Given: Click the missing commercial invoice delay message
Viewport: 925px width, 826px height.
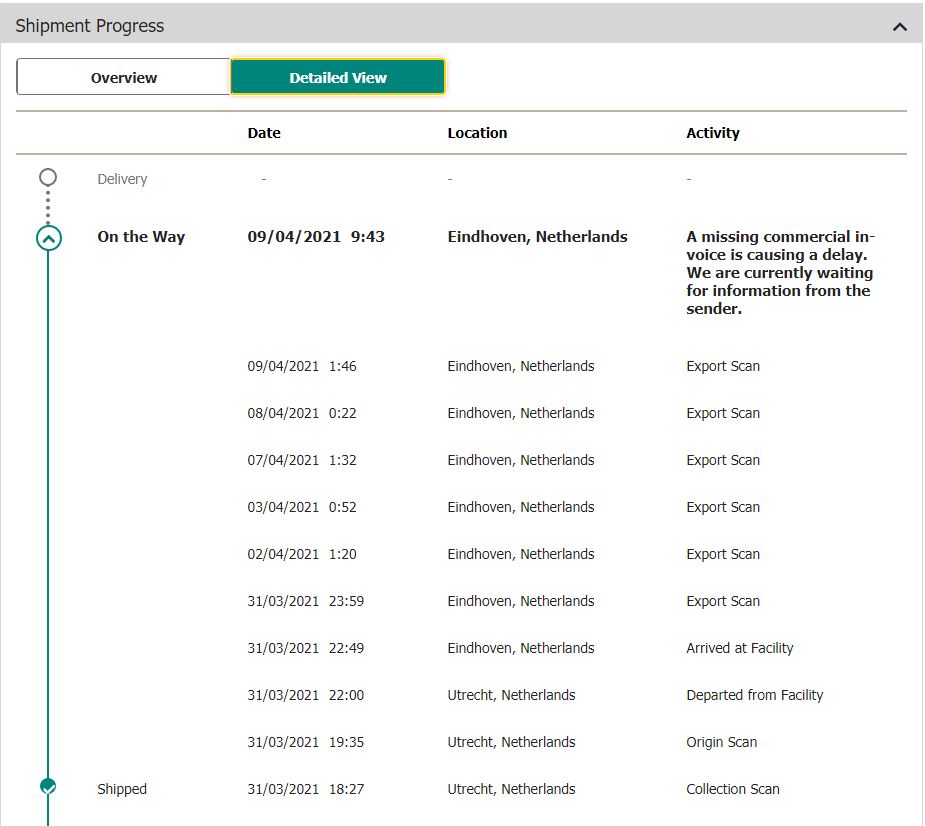Looking at the screenshot, I should pyautogui.click(x=780, y=273).
